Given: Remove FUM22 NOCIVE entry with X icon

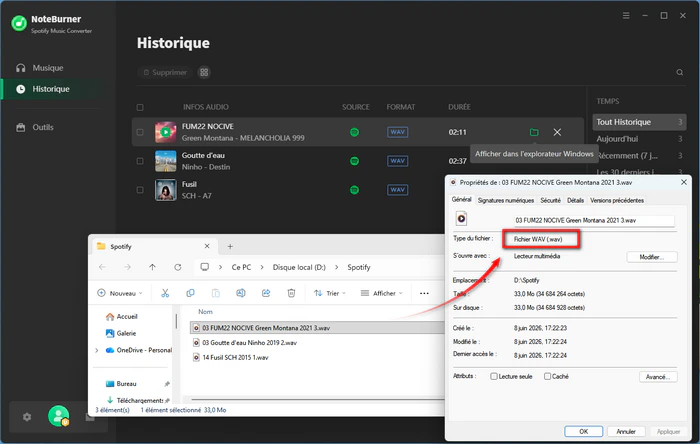Looking at the screenshot, I should pyautogui.click(x=557, y=132).
